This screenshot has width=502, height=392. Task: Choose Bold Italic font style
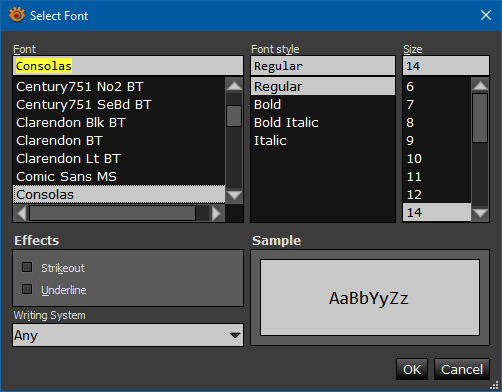(x=323, y=123)
